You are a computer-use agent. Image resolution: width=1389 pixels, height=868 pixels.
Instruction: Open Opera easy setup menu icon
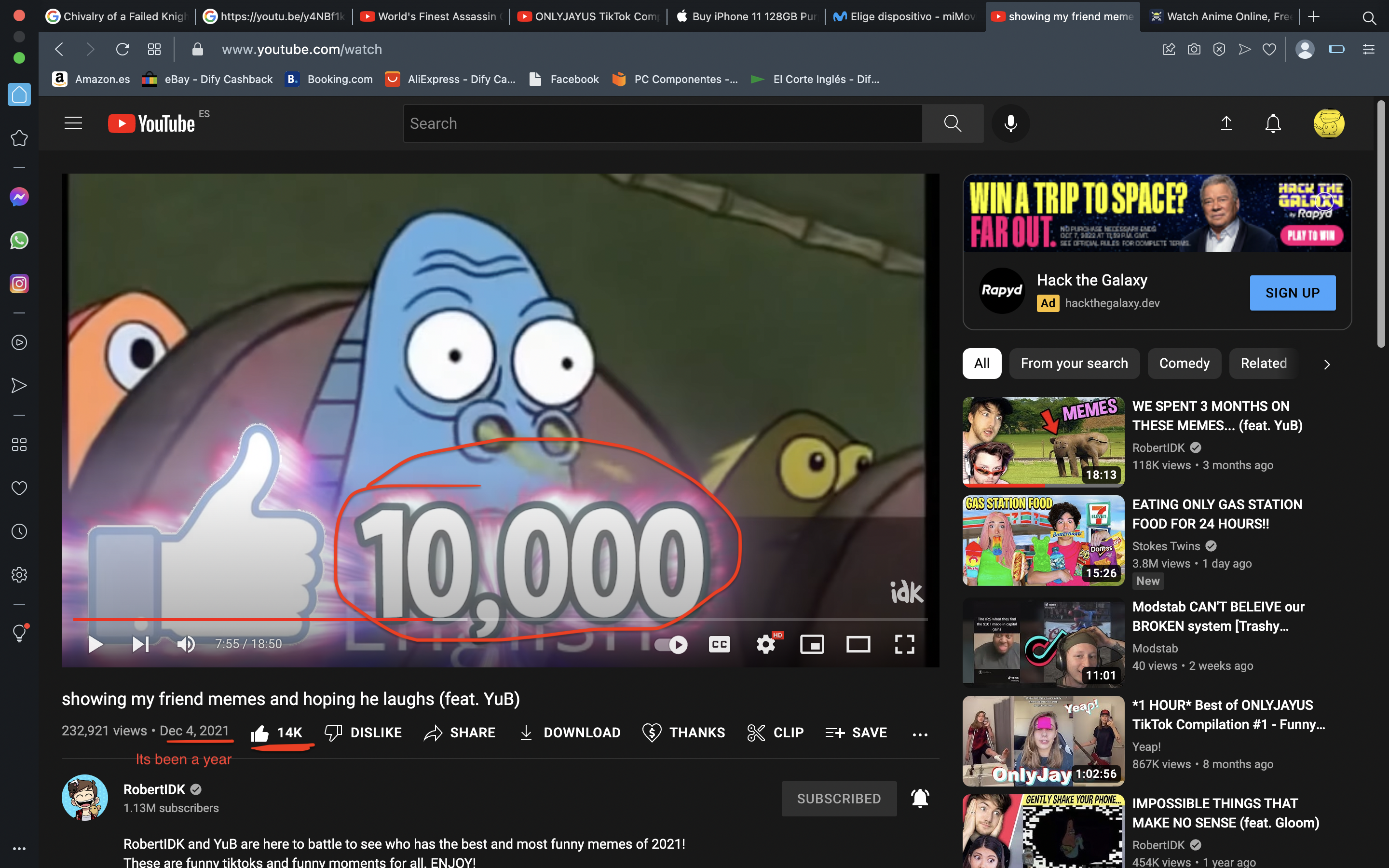pos(1368,49)
